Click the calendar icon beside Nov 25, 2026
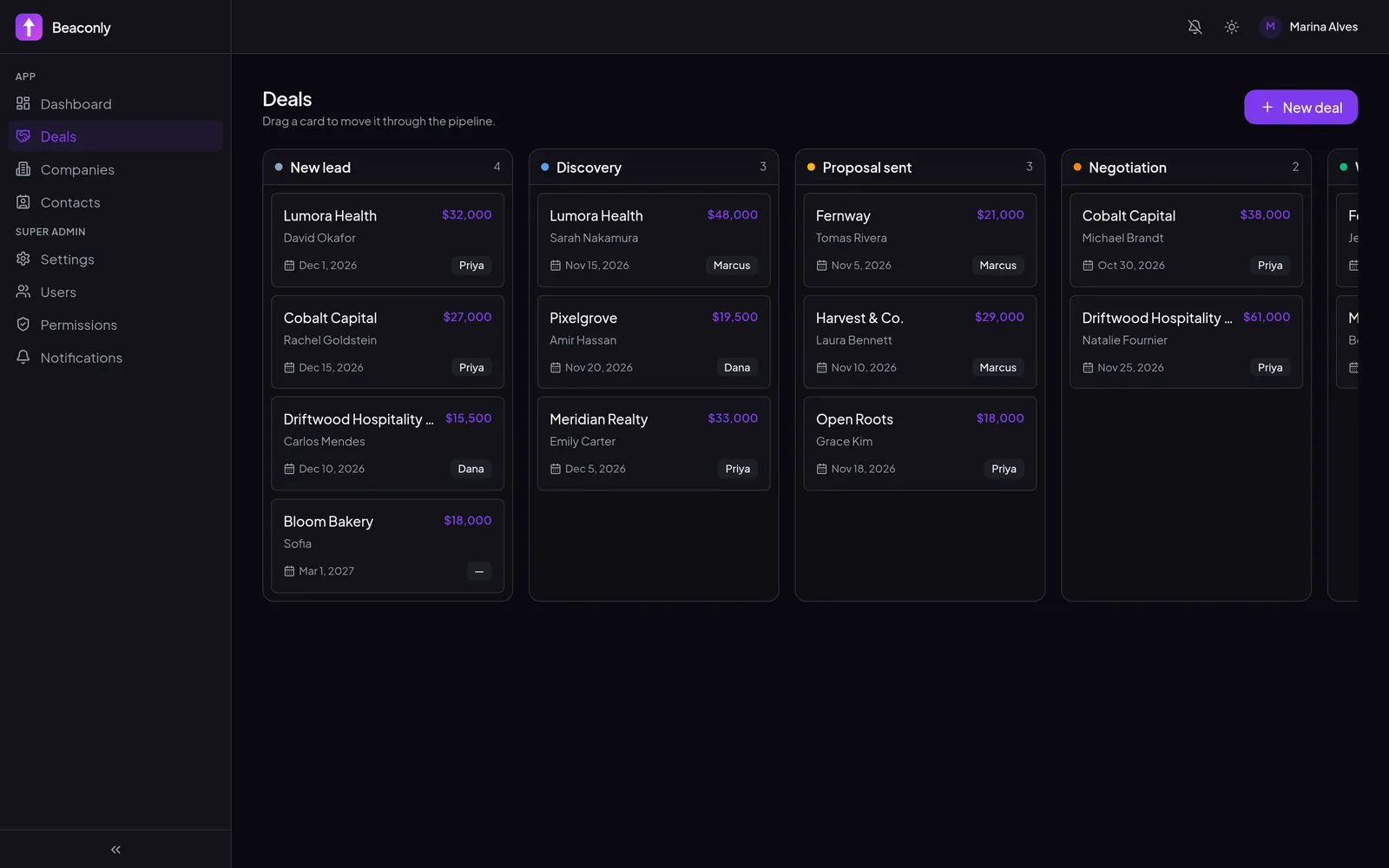Screen dimensions: 1389x868 (x=1088, y=368)
